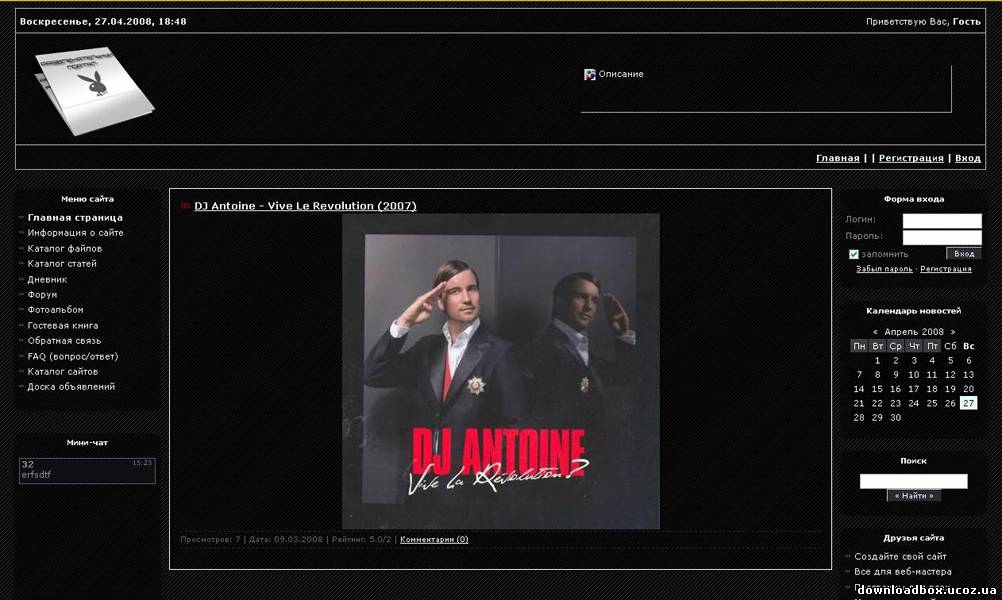Open Обратная связь menu item
Screen dimensions: 1002x600
pyautogui.click(x=64, y=341)
